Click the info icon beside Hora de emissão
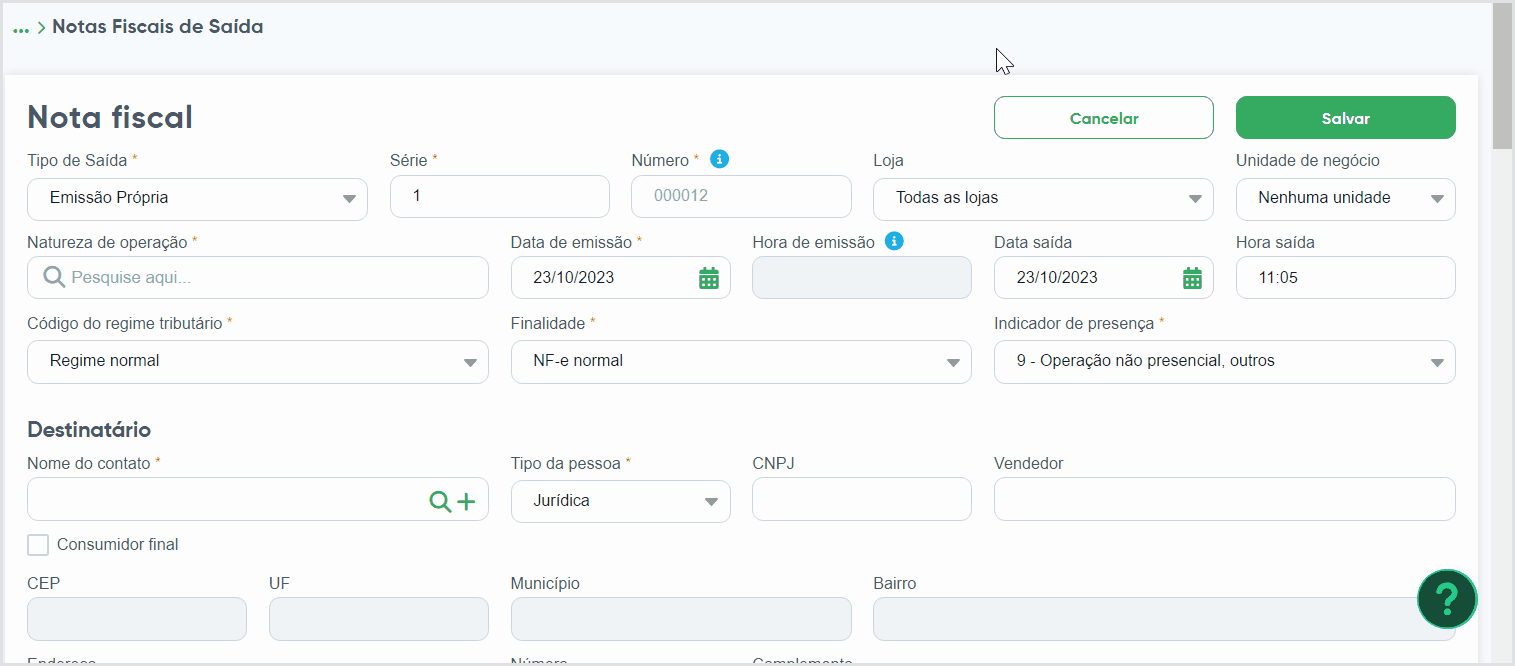This screenshot has width=1515, height=666. click(x=895, y=241)
